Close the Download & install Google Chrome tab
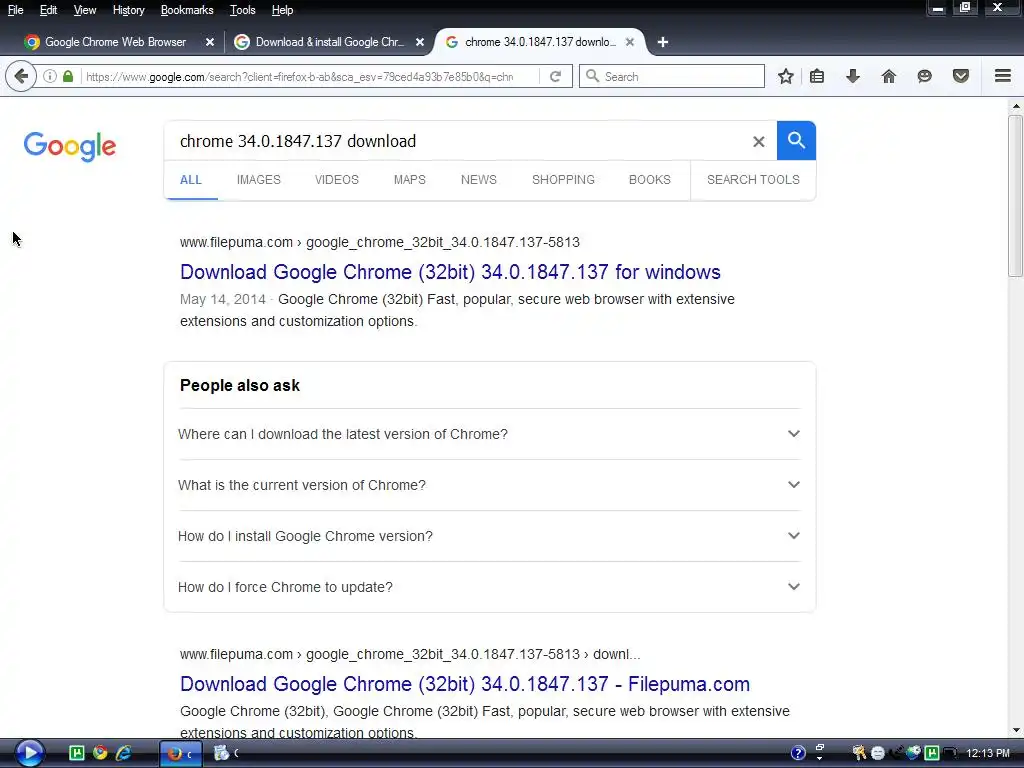Screen dimensions: 1024x768 click(420, 42)
